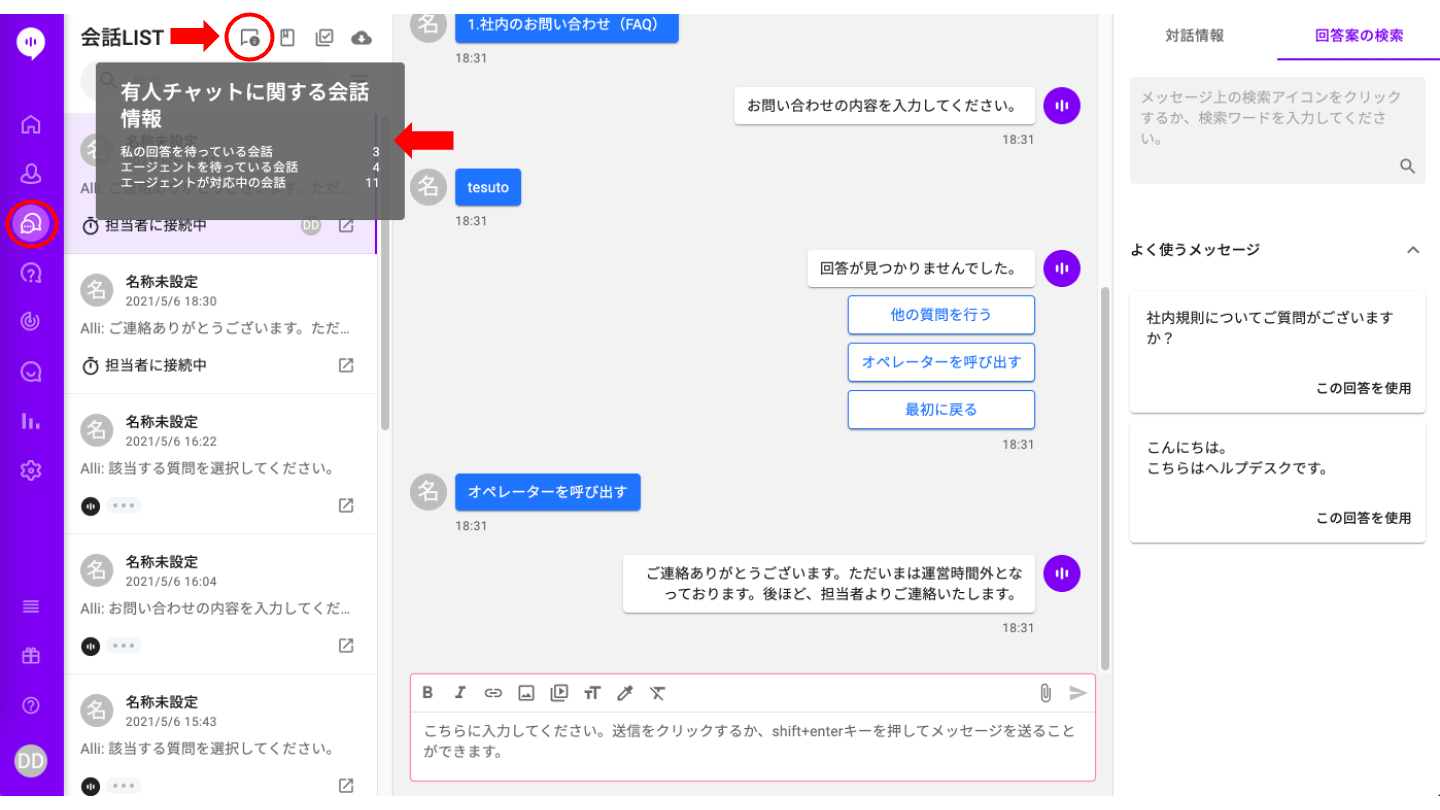
Task: Select the 名称未設定 conversation from 16:22
Action: [220, 464]
